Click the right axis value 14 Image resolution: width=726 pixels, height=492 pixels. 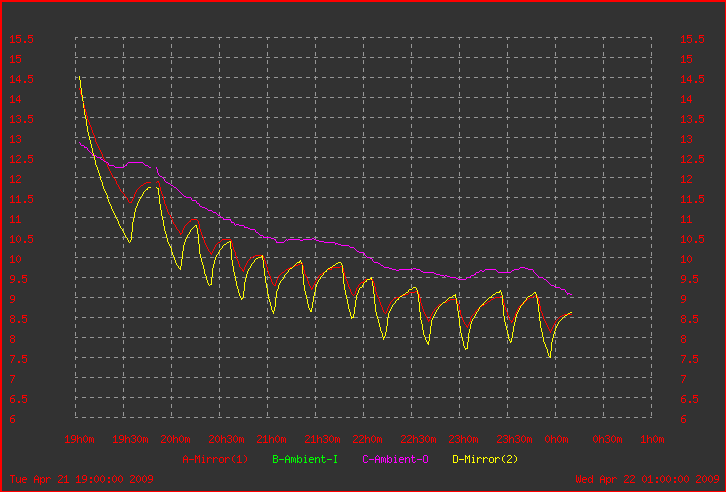coord(686,99)
